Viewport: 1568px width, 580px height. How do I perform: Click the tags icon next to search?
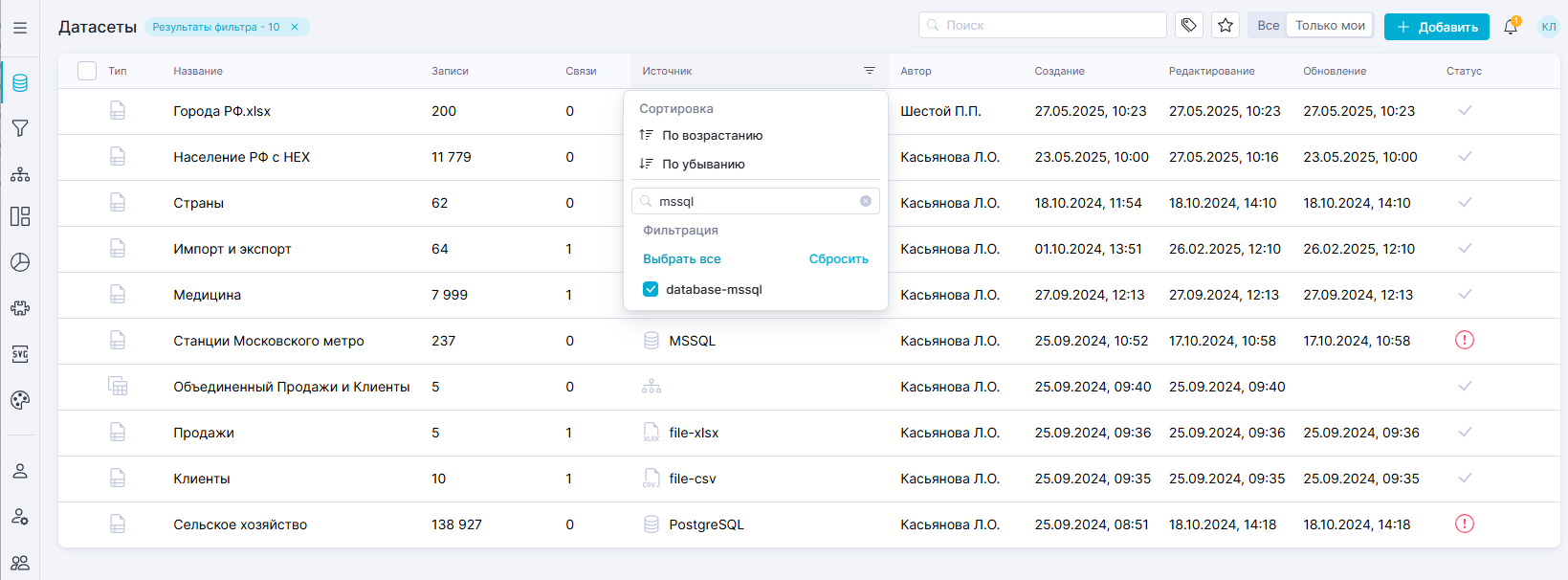[x=1188, y=26]
